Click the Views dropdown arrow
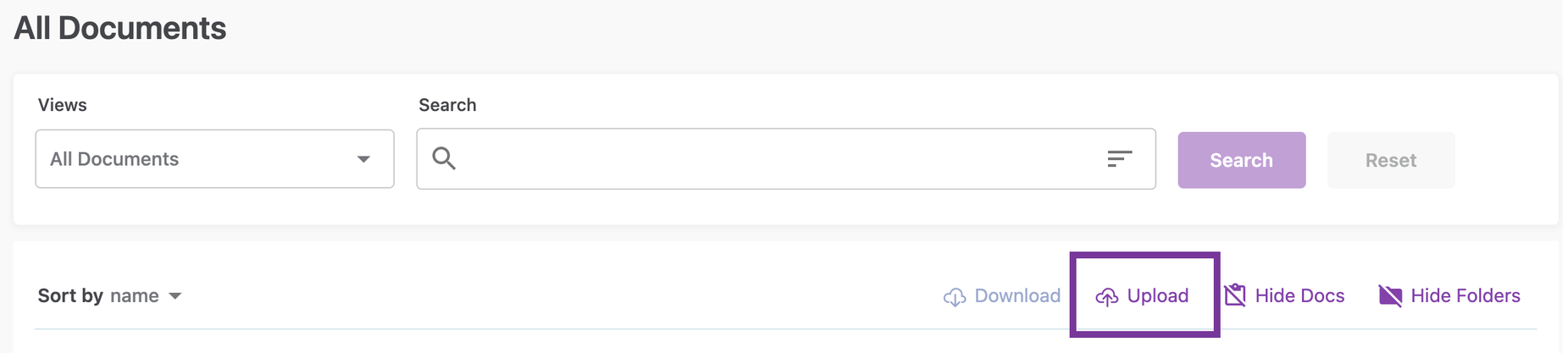Viewport: 1568px width, 358px height. click(363, 159)
